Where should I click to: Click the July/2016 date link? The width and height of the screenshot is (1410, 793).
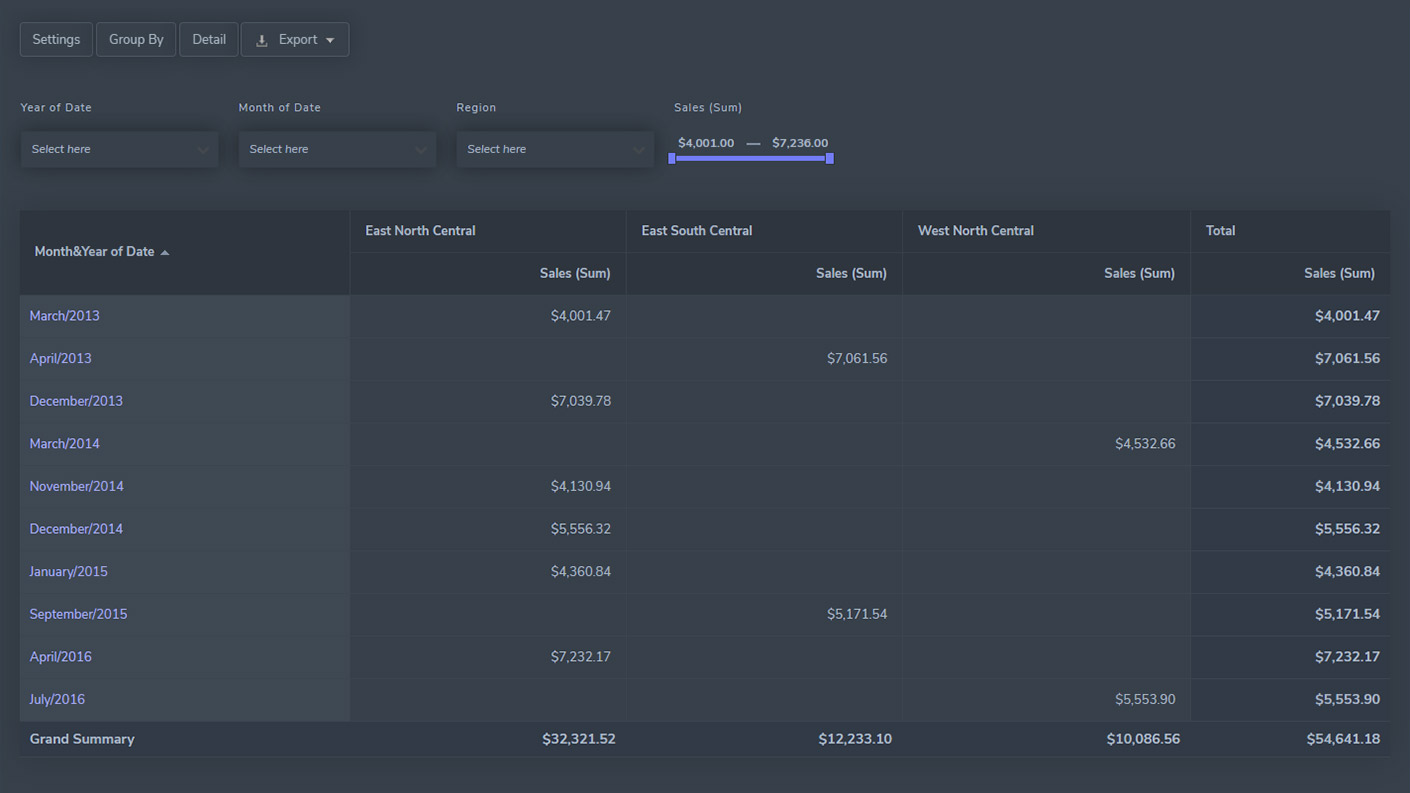tap(57, 700)
